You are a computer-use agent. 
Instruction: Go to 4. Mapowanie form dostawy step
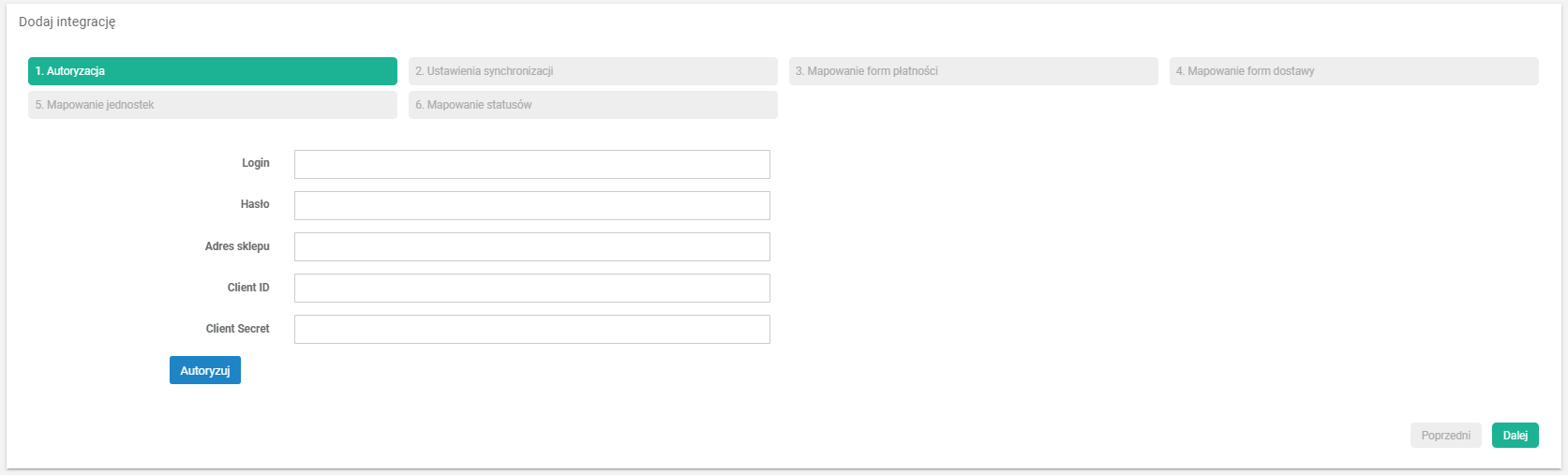[1353, 71]
